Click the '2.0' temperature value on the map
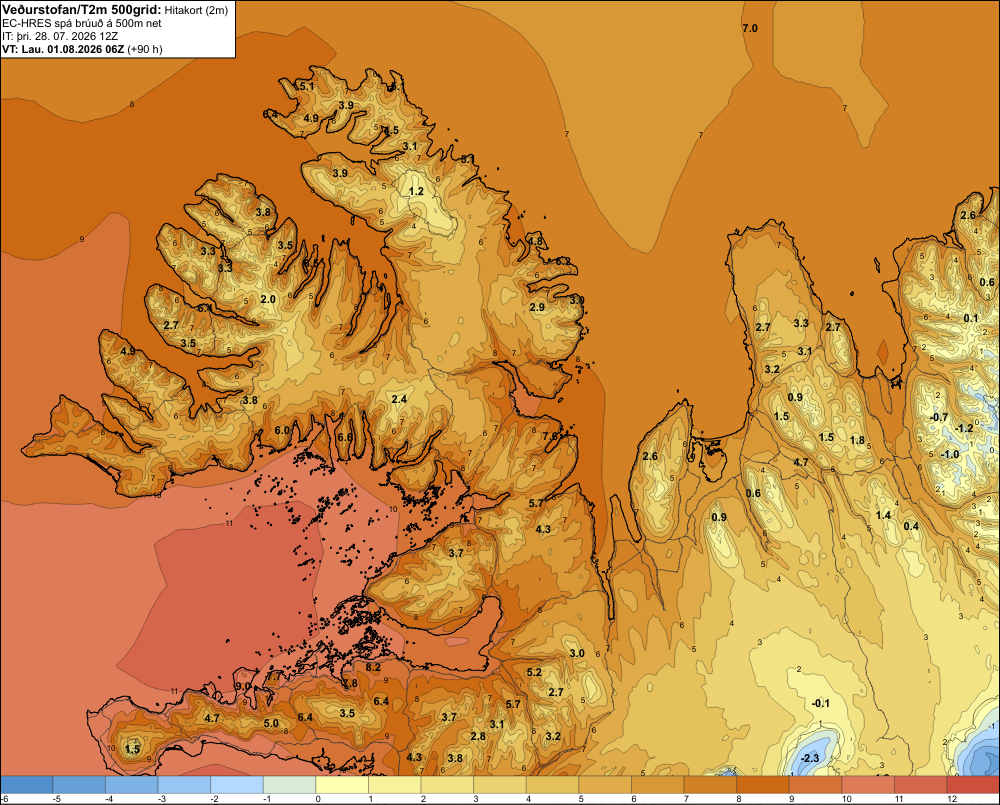The width and height of the screenshot is (1000, 805). pos(268,299)
